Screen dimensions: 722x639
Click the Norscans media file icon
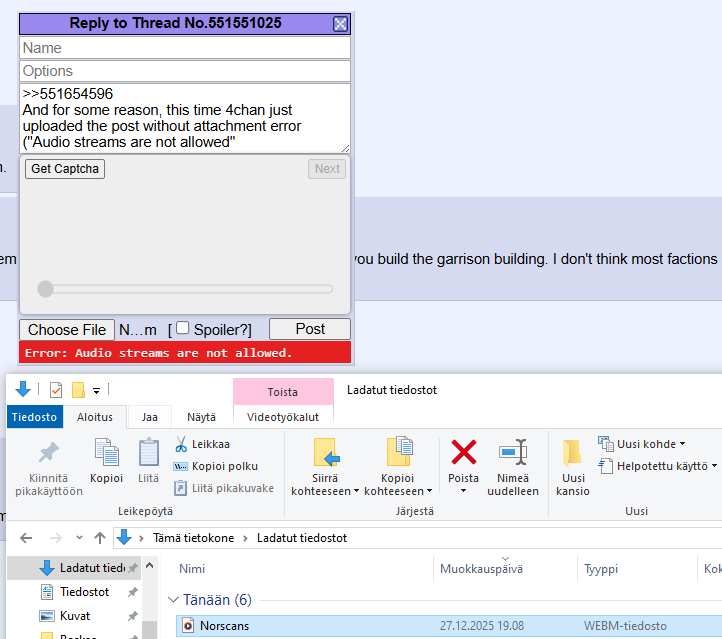tap(188, 626)
